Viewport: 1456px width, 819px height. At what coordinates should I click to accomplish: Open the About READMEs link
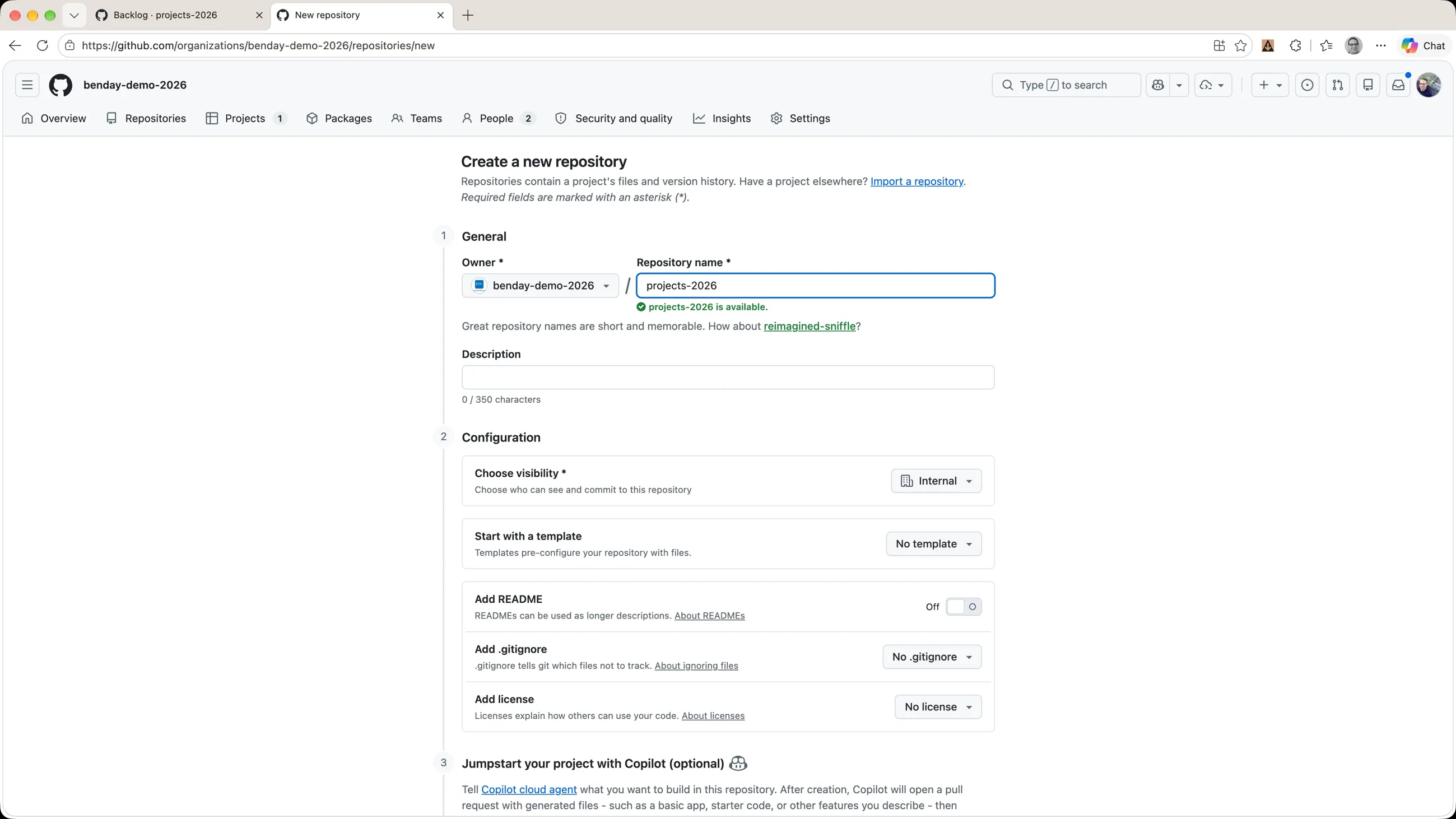(x=709, y=616)
